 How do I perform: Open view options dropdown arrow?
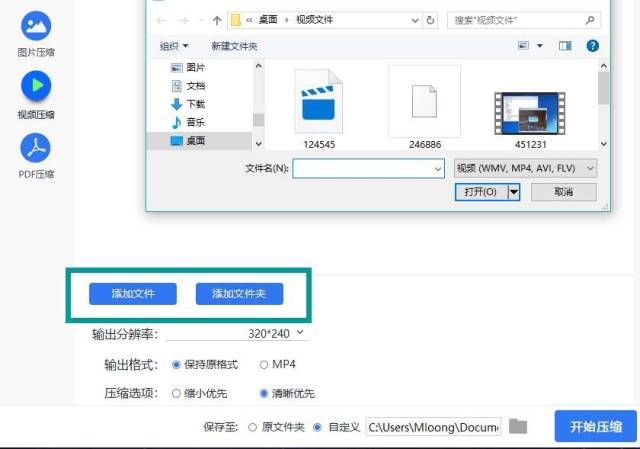[540, 46]
